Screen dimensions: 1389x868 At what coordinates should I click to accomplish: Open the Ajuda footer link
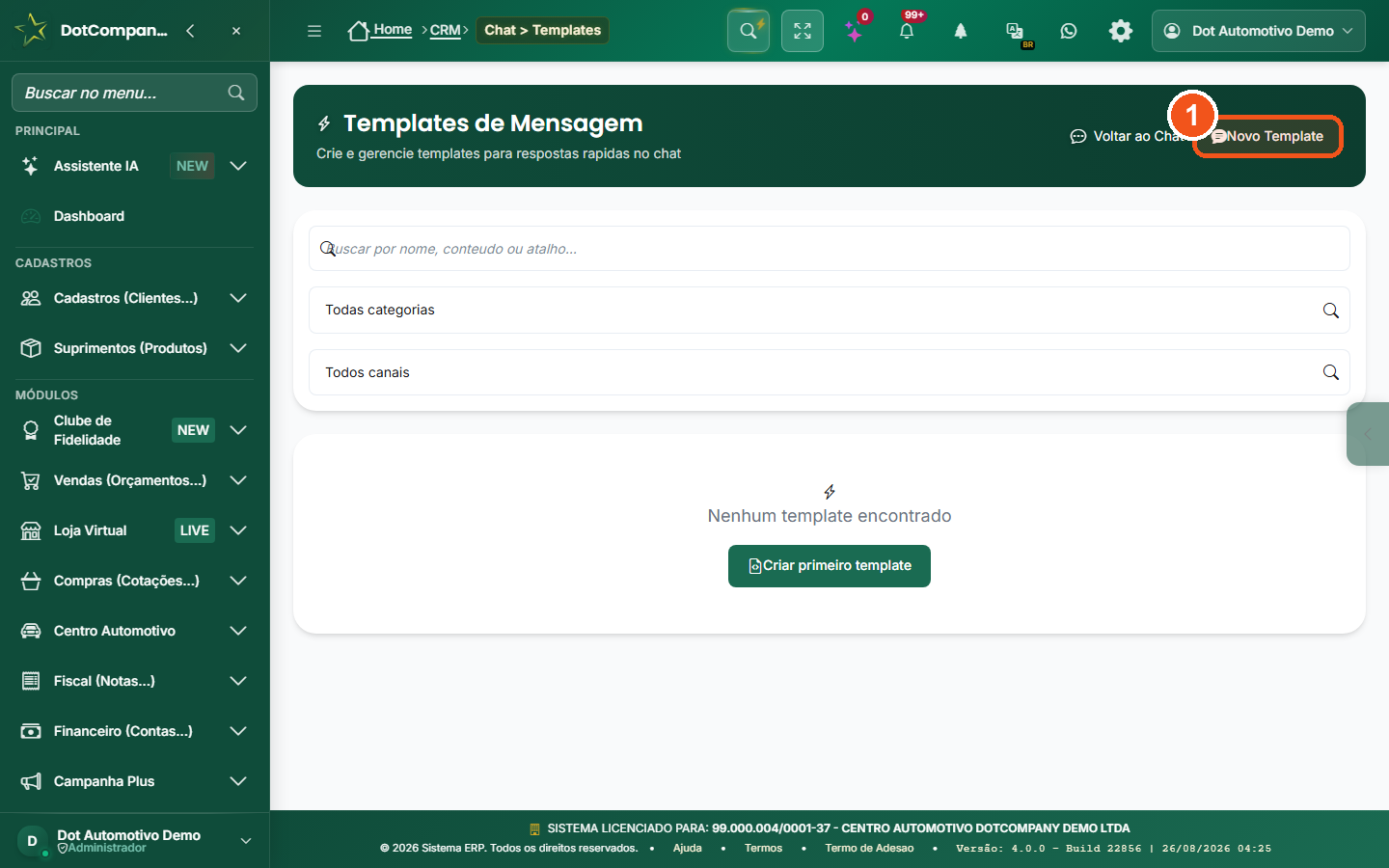687,848
